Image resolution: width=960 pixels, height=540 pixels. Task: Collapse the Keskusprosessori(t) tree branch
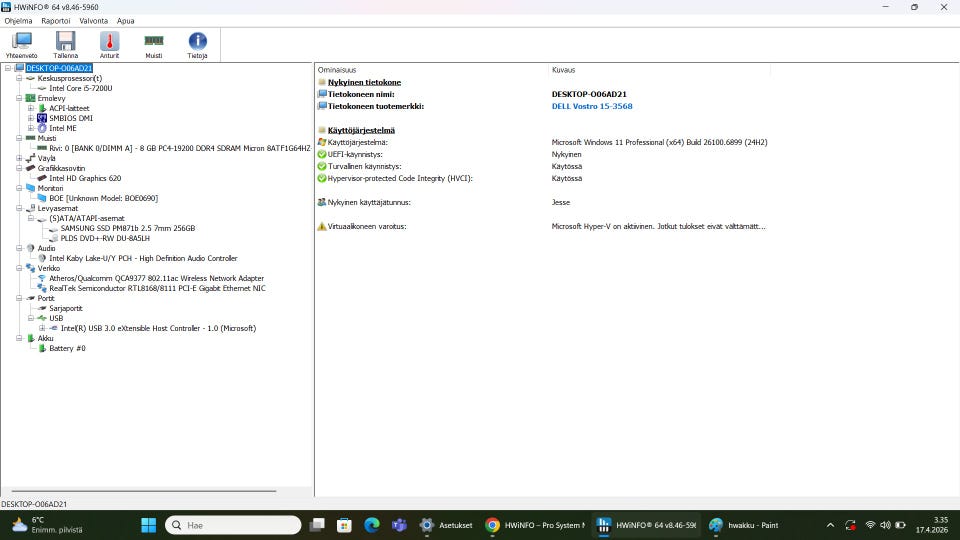click(19, 78)
